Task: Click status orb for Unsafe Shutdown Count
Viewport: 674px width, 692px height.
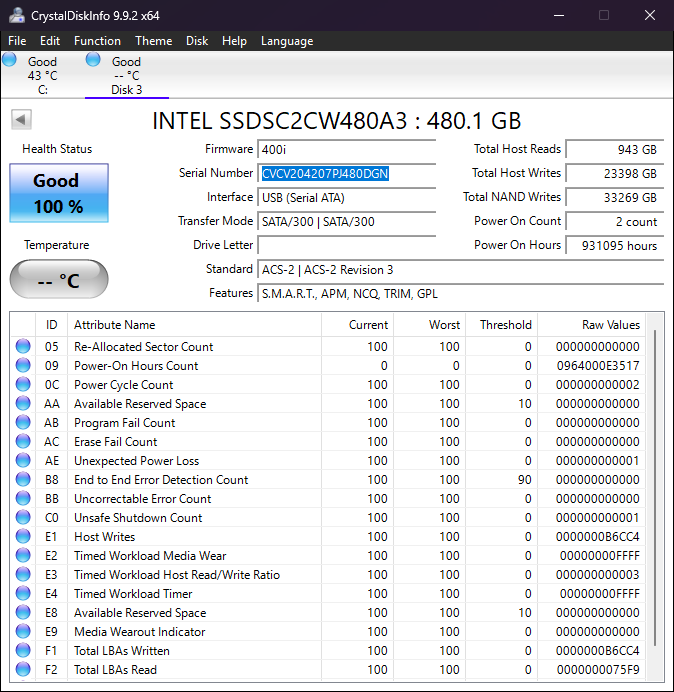Action: [23, 517]
